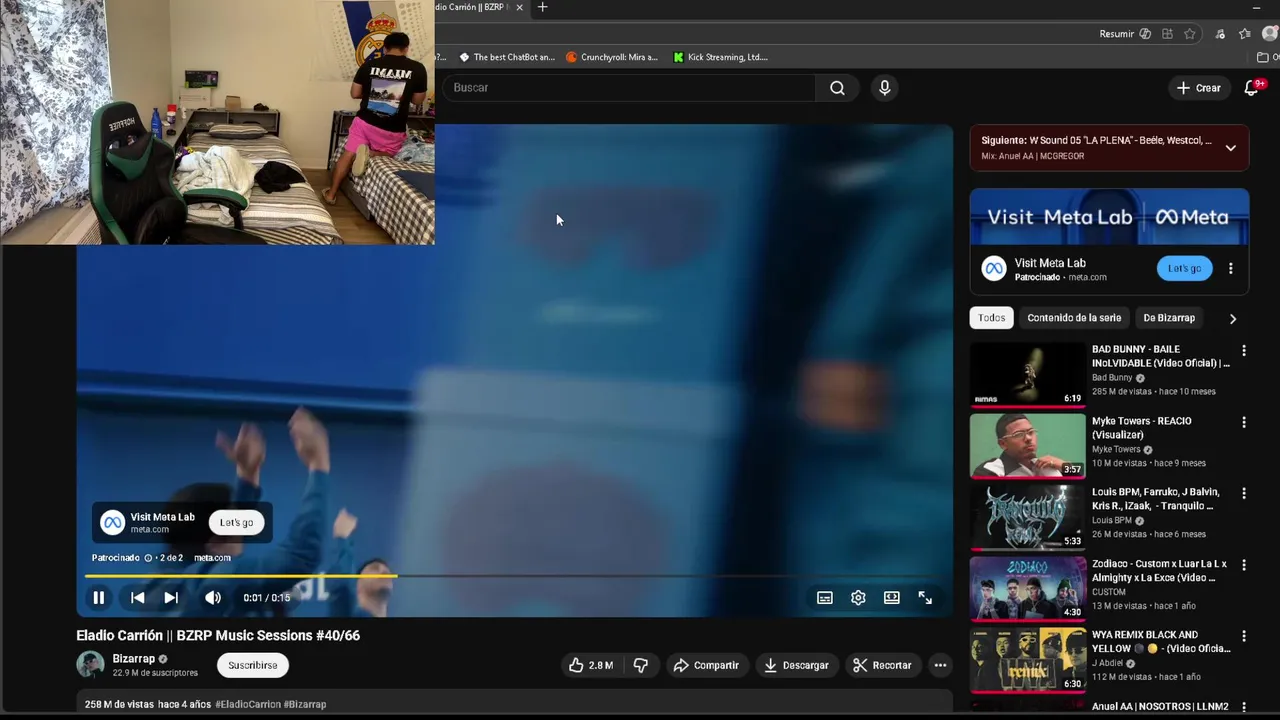Open the other favorites folder
The width and height of the screenshot is (1280, 720).
click(x=1266, y=57)
